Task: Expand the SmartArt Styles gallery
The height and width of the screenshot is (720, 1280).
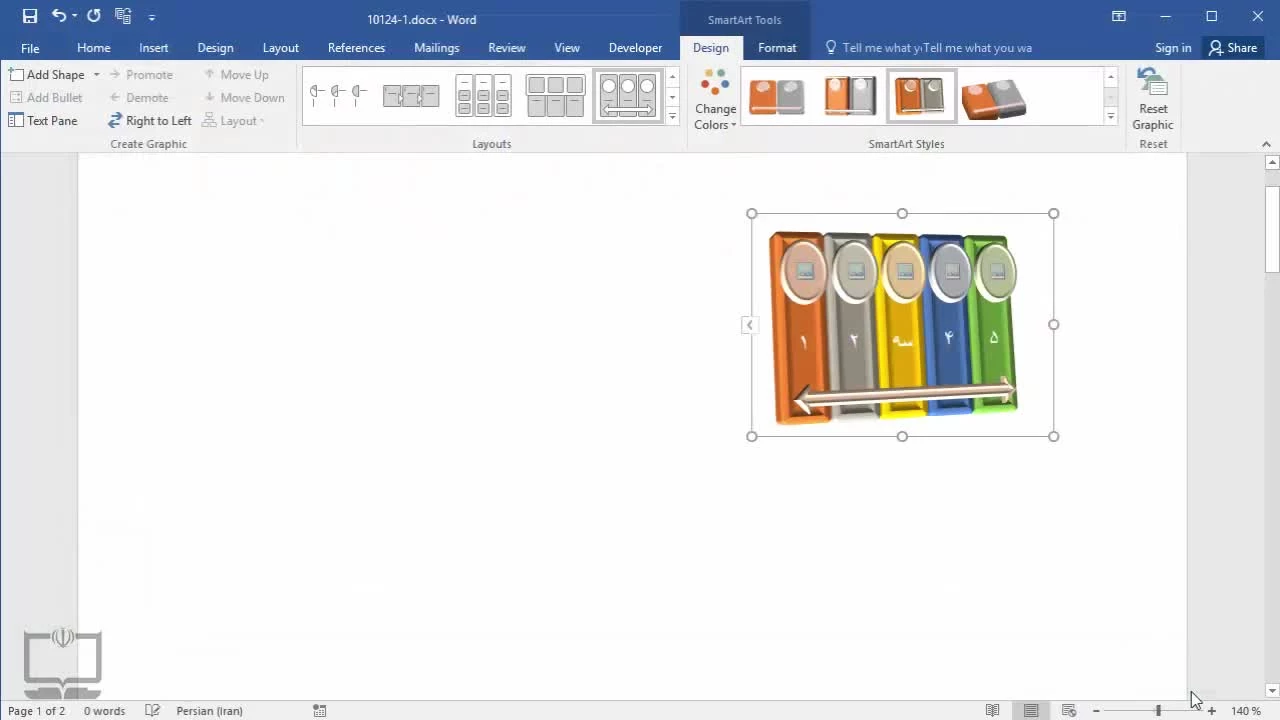Action: 1110,118
